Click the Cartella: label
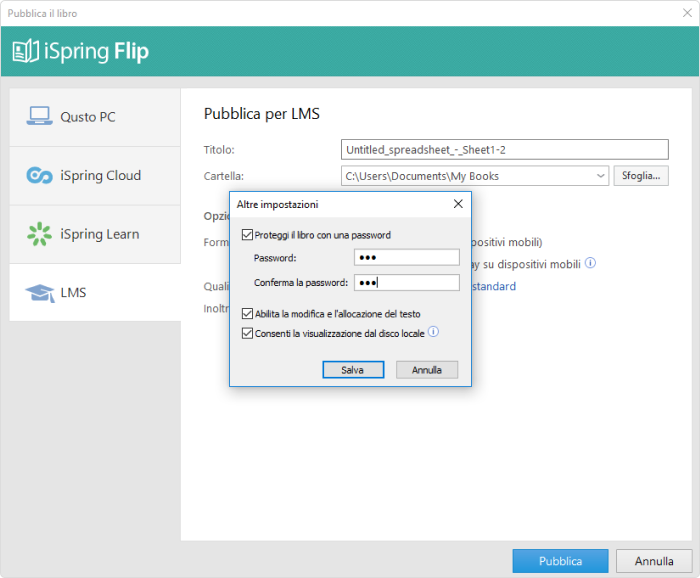This screenshot has width=700, height=578. 224,176
